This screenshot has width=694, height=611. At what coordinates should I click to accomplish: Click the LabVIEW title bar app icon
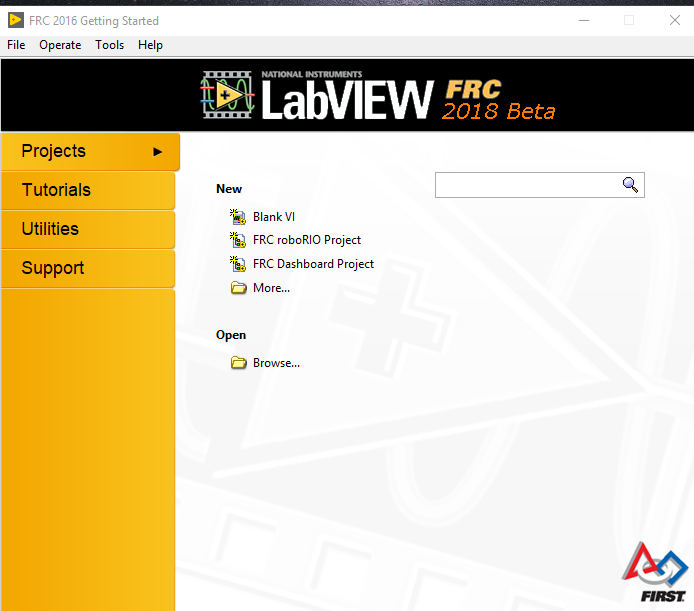click(15, 20)
